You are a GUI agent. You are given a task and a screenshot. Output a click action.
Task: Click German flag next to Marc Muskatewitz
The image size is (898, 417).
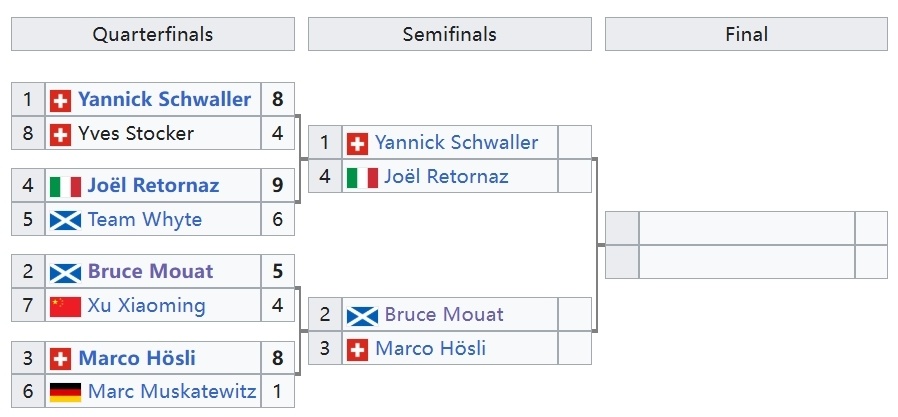(65, 392)
